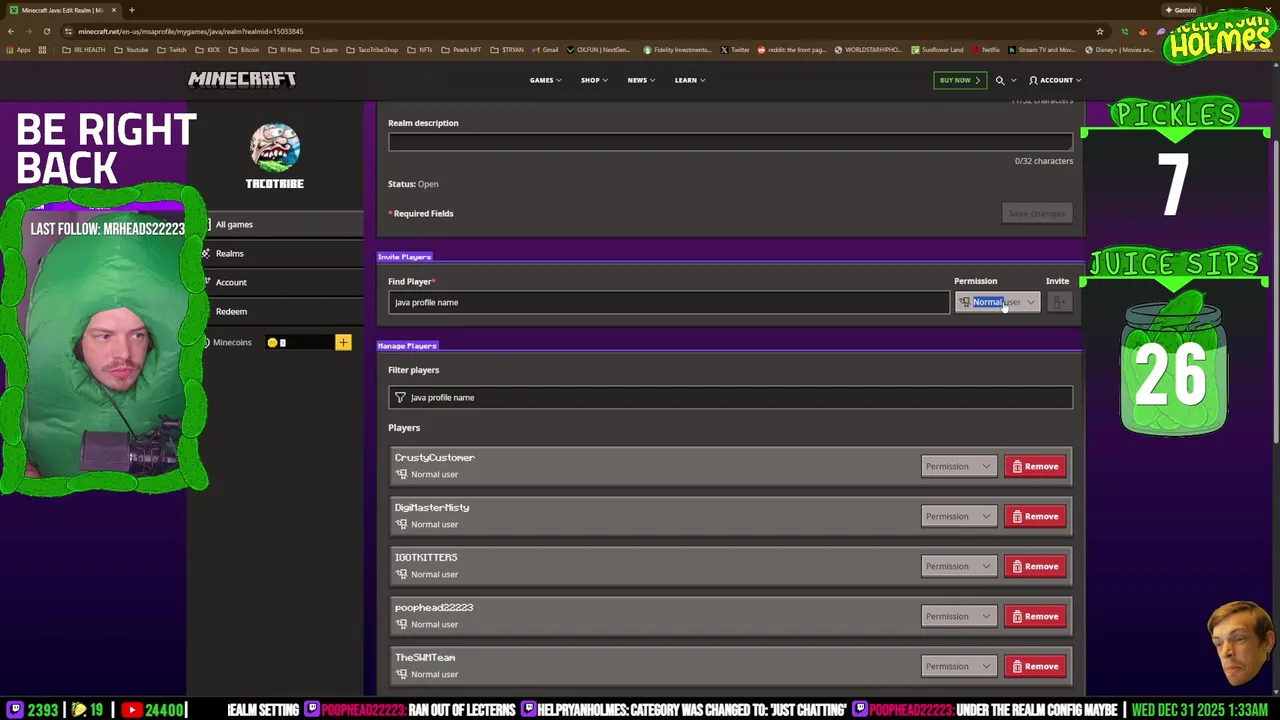1280x720 pixels.
Task: Reload the page with the refresh icon
Action: click(x=46, y=31)
